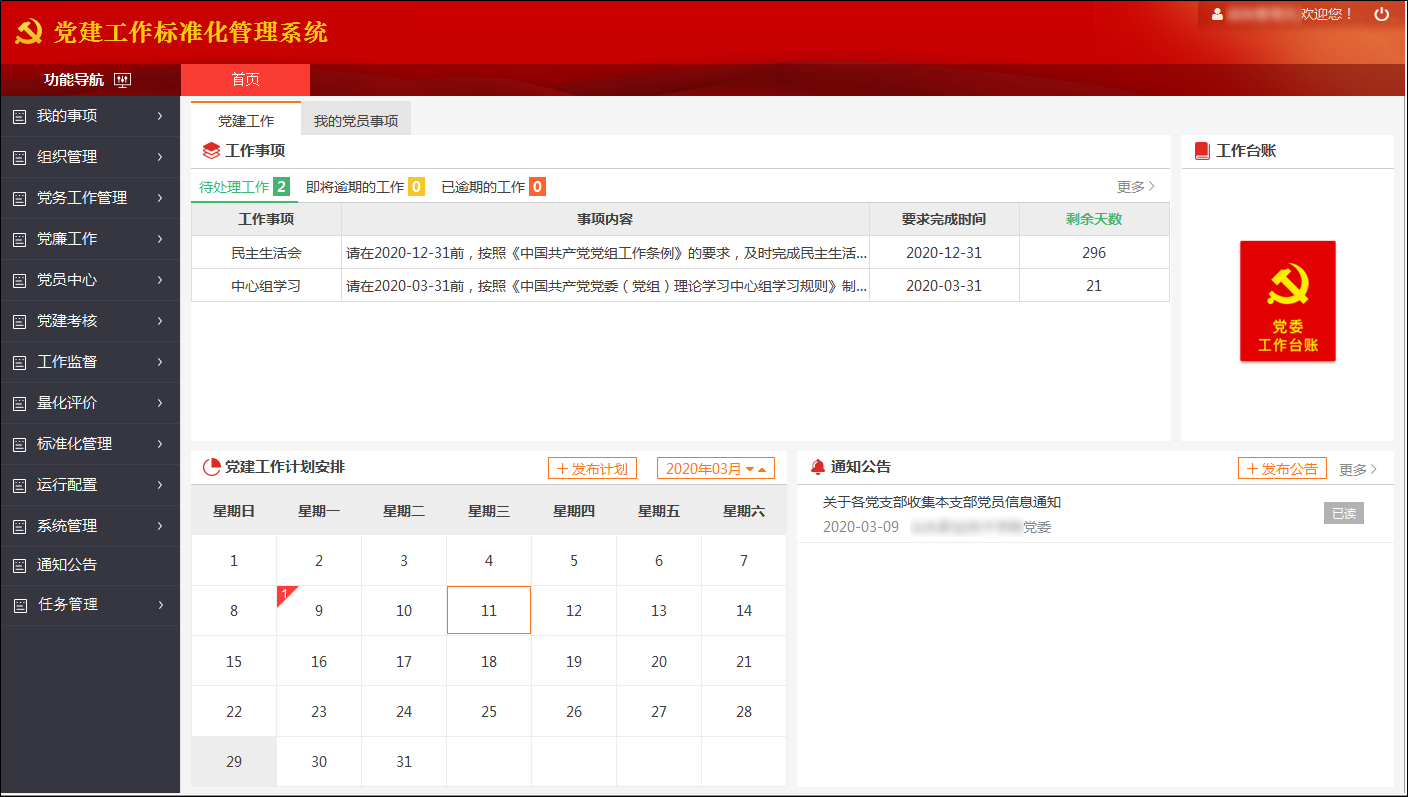The height and width of the screenshot is (797, 1408).
Task: Switch to 党建工作 tab
Action: point(246,120)
